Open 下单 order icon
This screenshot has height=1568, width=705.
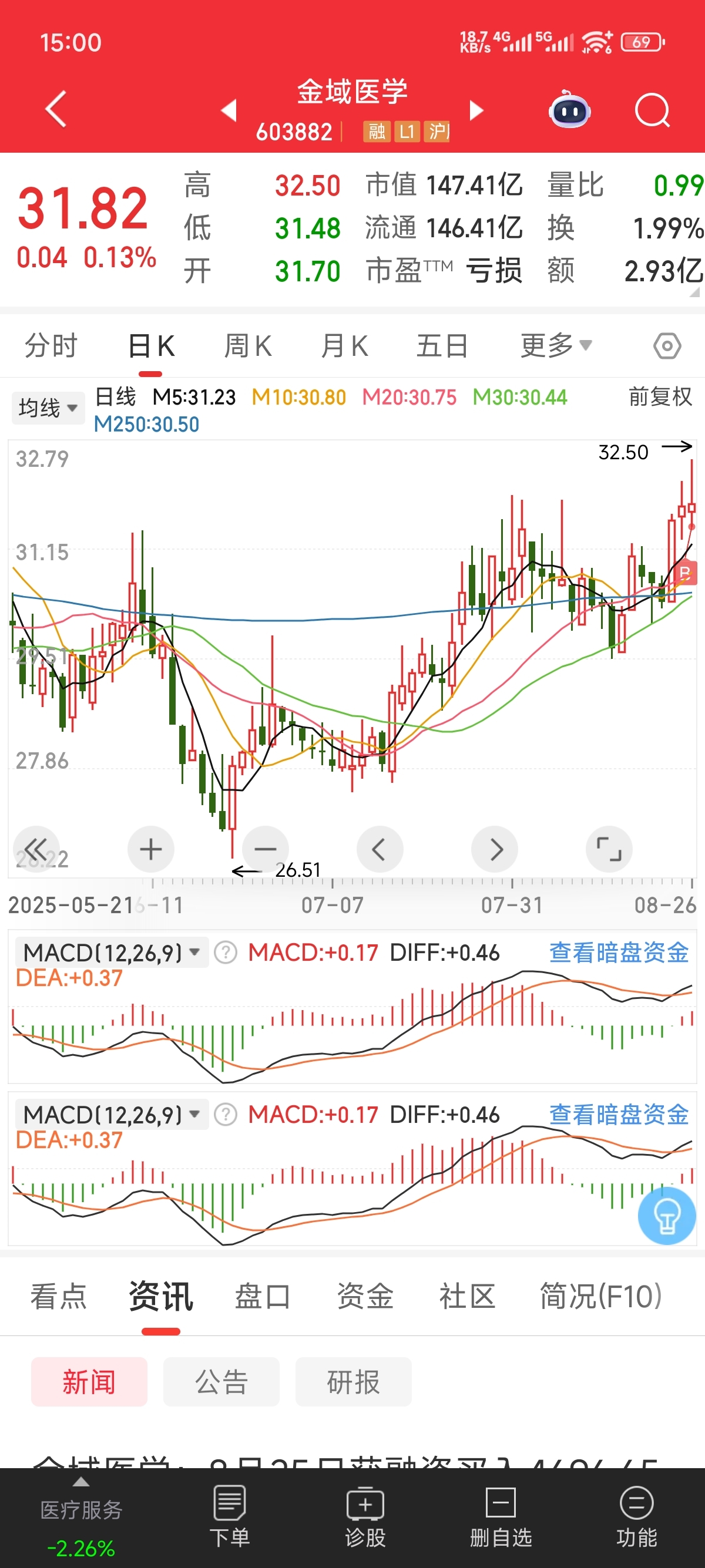[x=230, y=1516]
